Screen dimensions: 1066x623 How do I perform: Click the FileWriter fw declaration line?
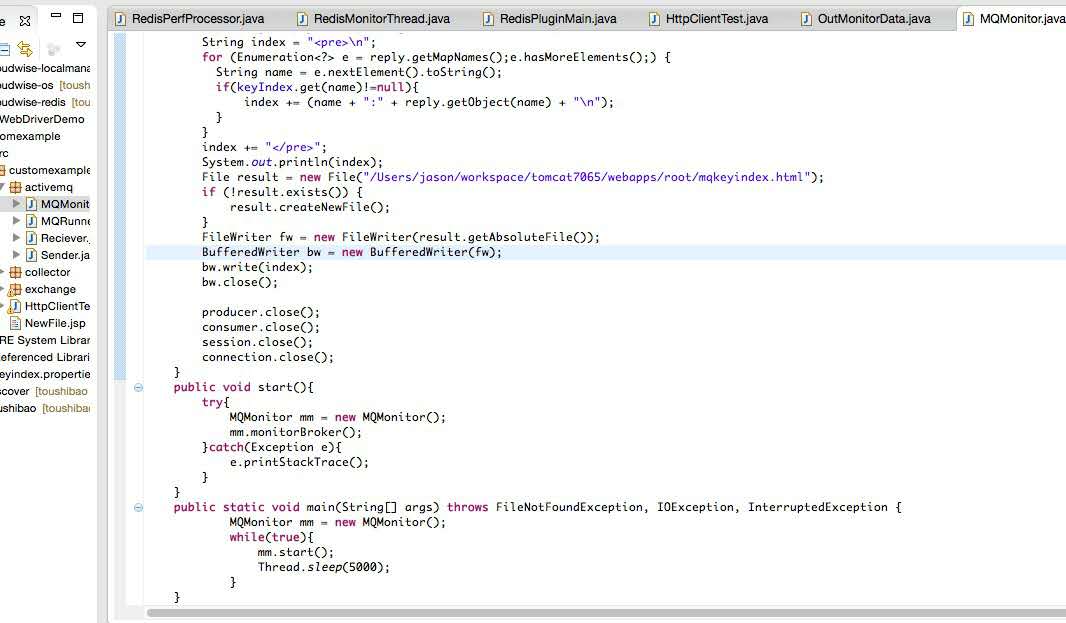[400, 237]
